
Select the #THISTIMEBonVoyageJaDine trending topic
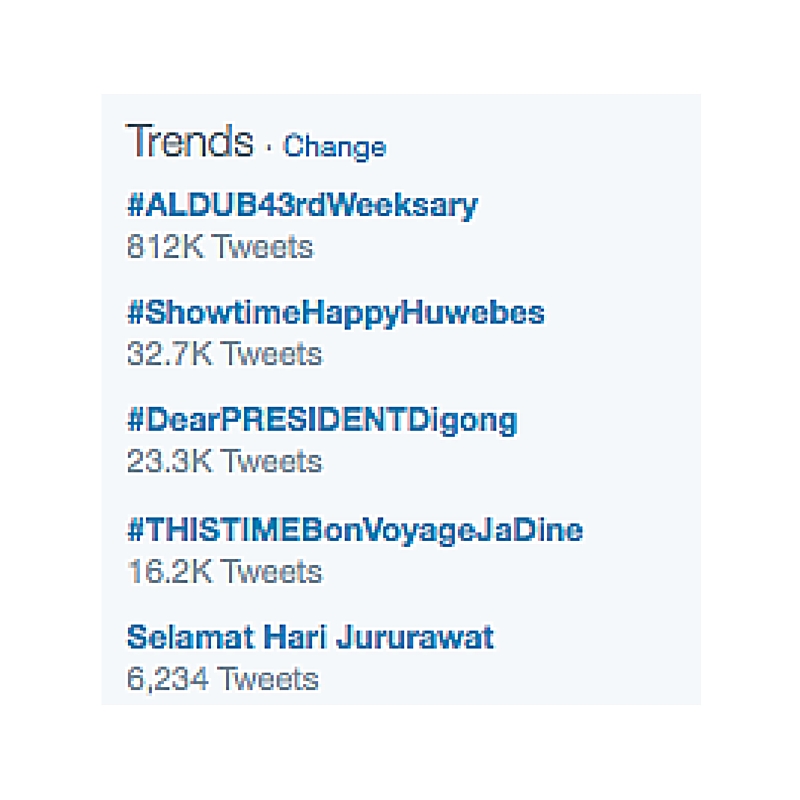(x=354, y=530)
